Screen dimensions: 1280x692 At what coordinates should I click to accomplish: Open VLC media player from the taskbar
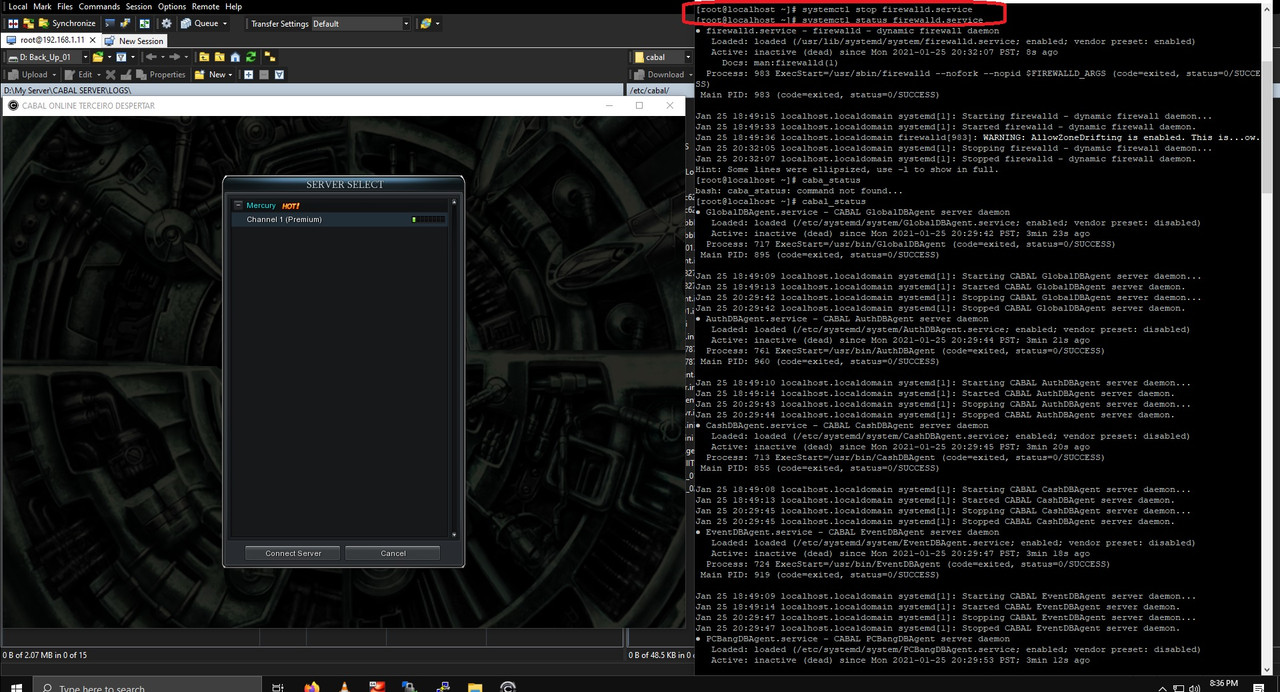[x=345, y=687]
